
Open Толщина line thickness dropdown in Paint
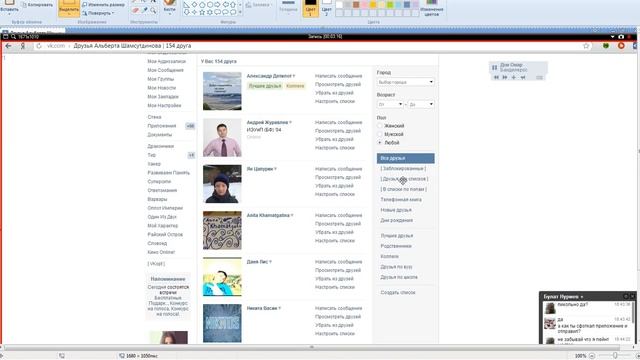(288, 7)
